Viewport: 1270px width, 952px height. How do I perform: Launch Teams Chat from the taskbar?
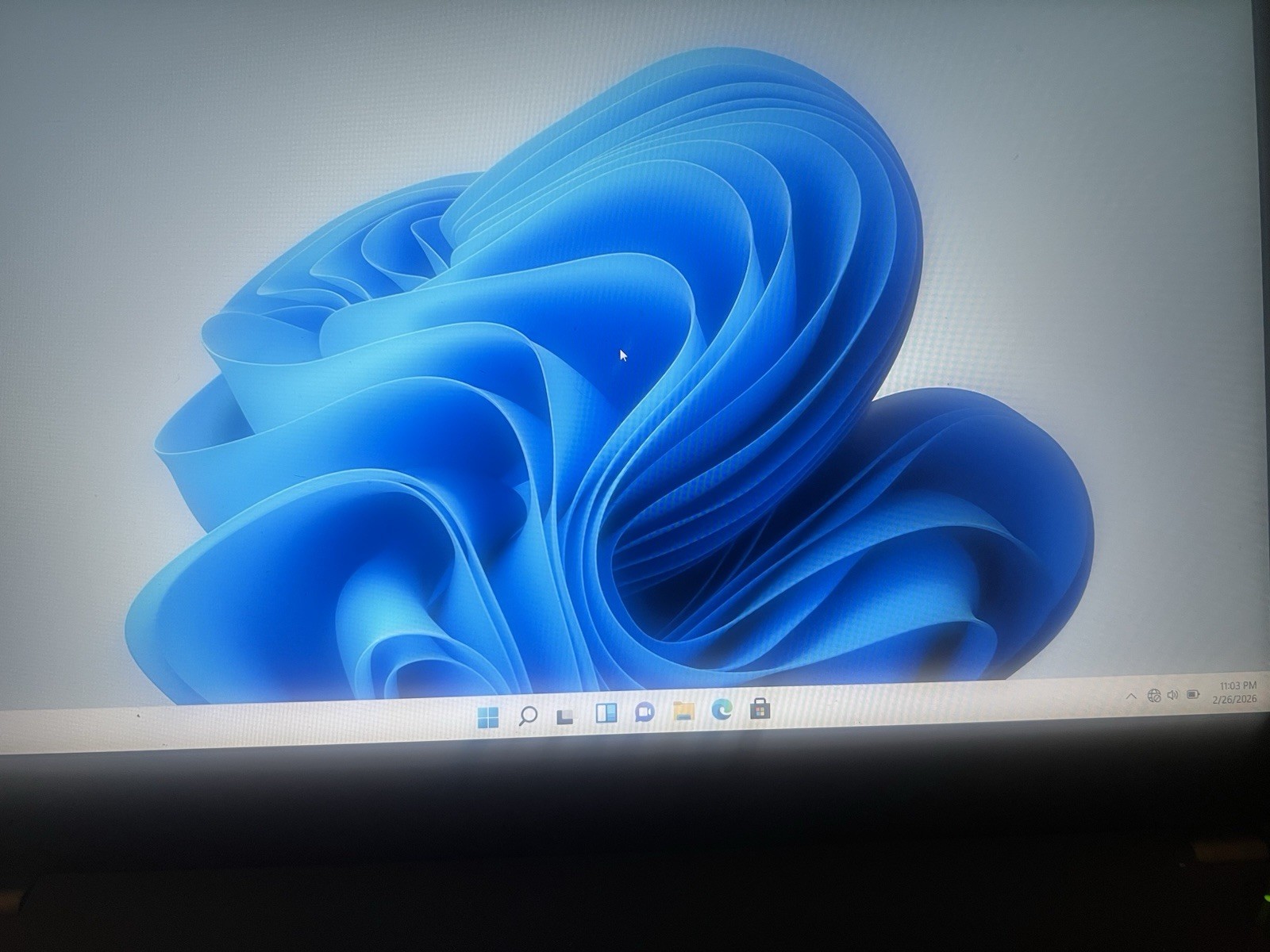coord(645,712)
